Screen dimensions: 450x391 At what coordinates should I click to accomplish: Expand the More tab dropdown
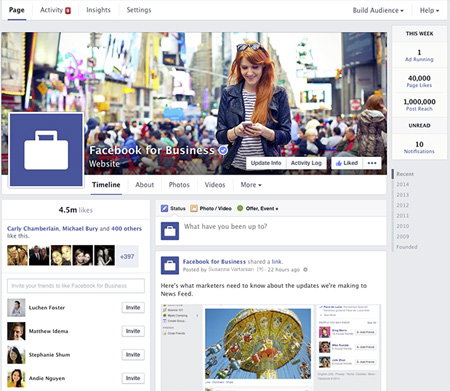251,185
